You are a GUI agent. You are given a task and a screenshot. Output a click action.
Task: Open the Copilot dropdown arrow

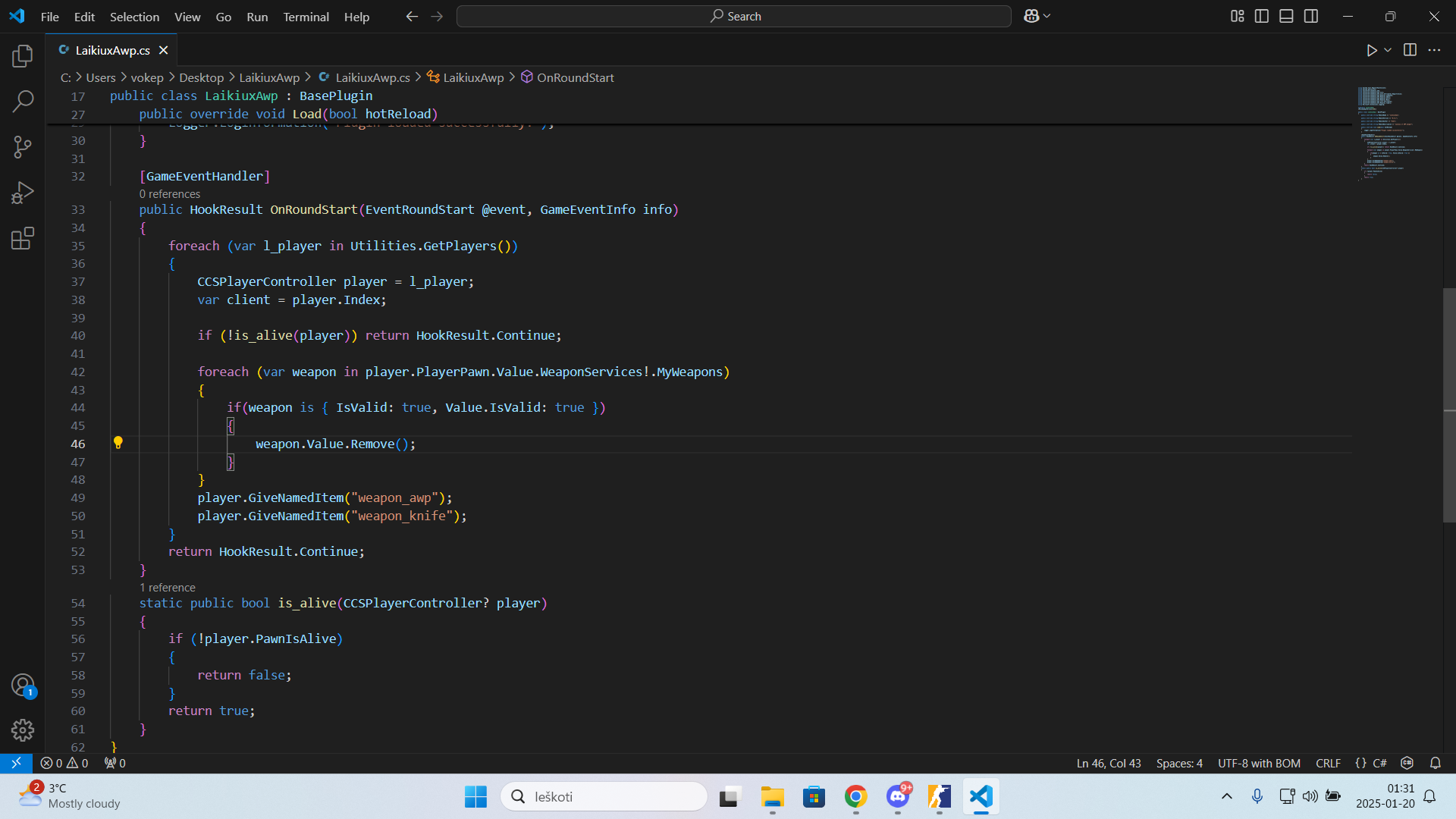1047,16
